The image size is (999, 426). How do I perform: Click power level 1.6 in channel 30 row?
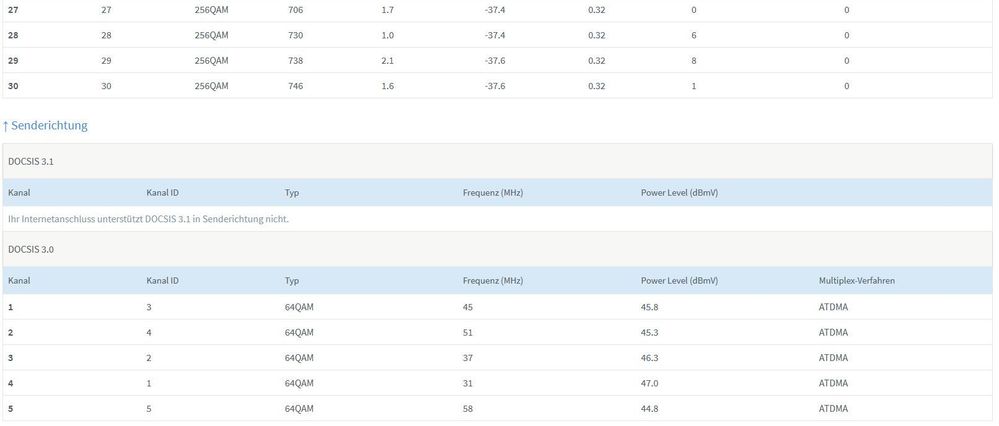(x=387, y=86)
